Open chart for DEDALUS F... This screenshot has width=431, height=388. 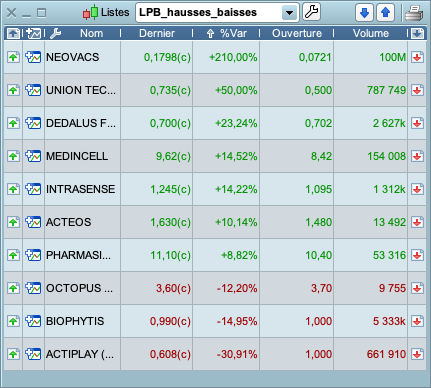point(33,123)
